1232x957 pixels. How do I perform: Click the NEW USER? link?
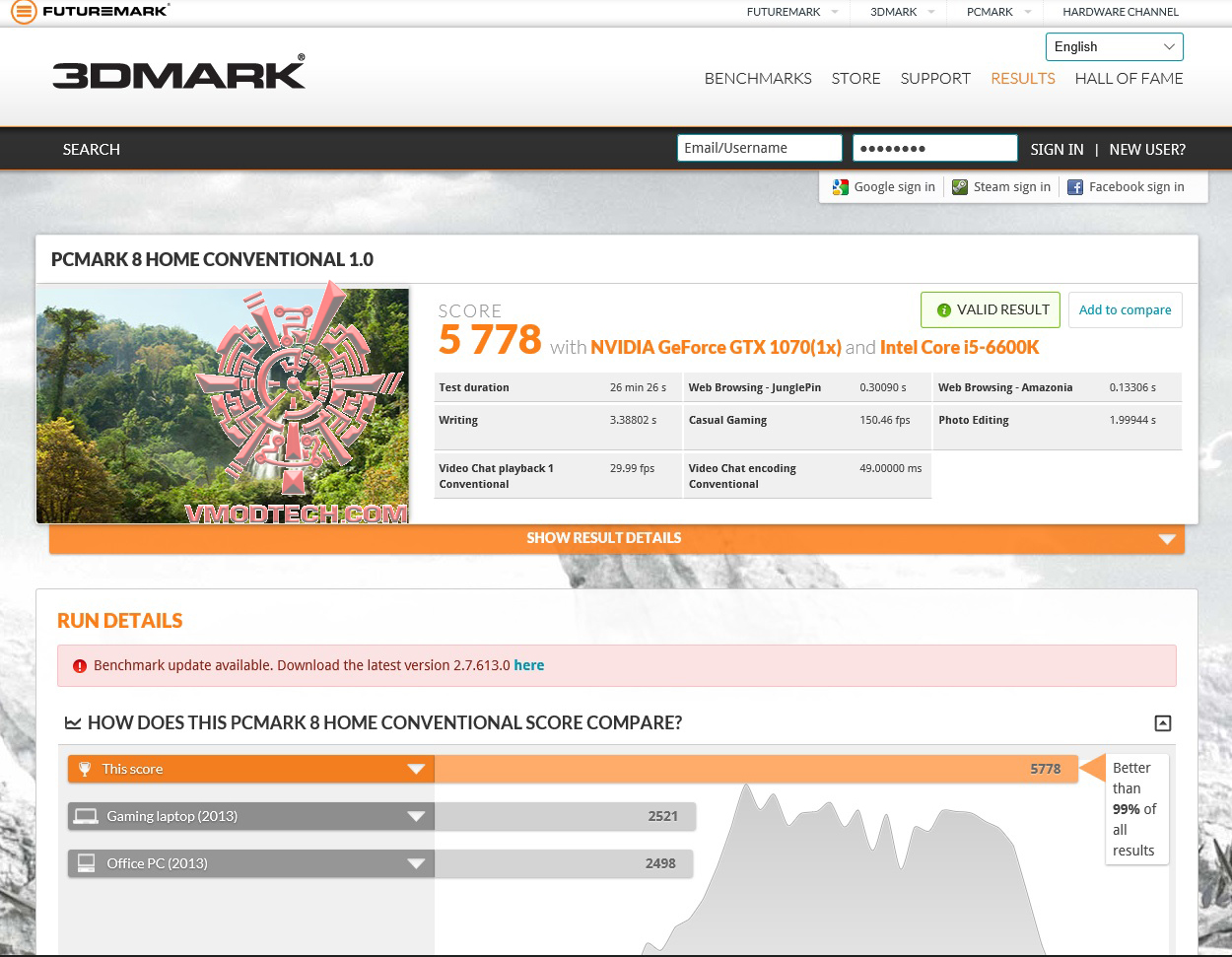tap(1147, 150)
